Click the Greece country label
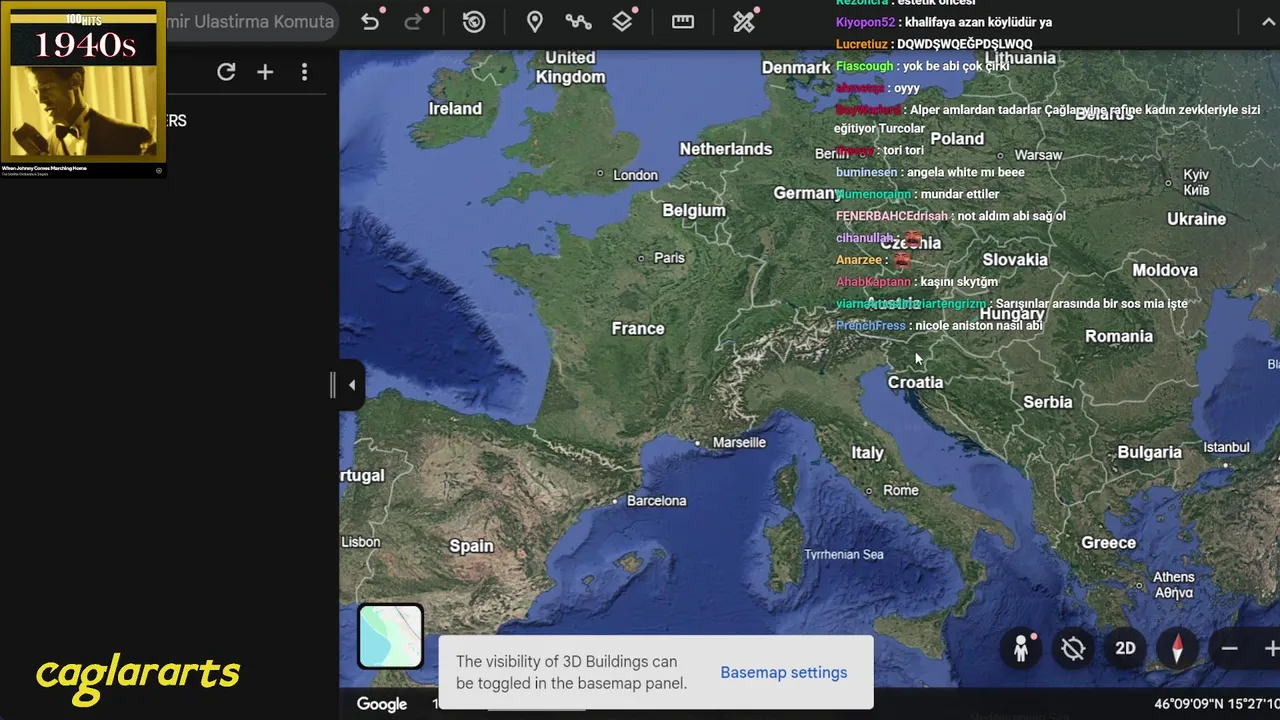The width and height of the screenshot is (1280, 720). pyautogui.click(x=1108, y=542)
